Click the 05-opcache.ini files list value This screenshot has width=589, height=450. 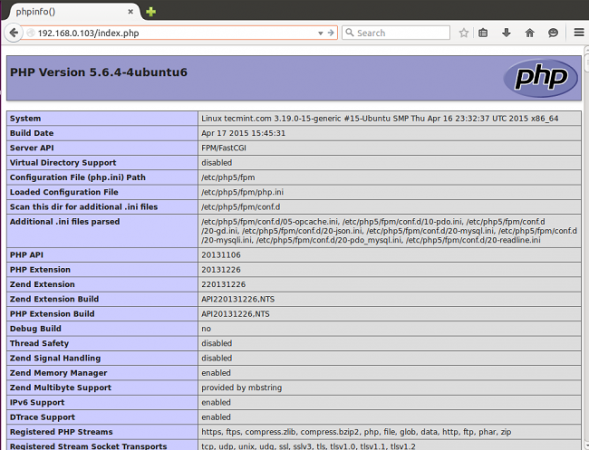point(389,231)
